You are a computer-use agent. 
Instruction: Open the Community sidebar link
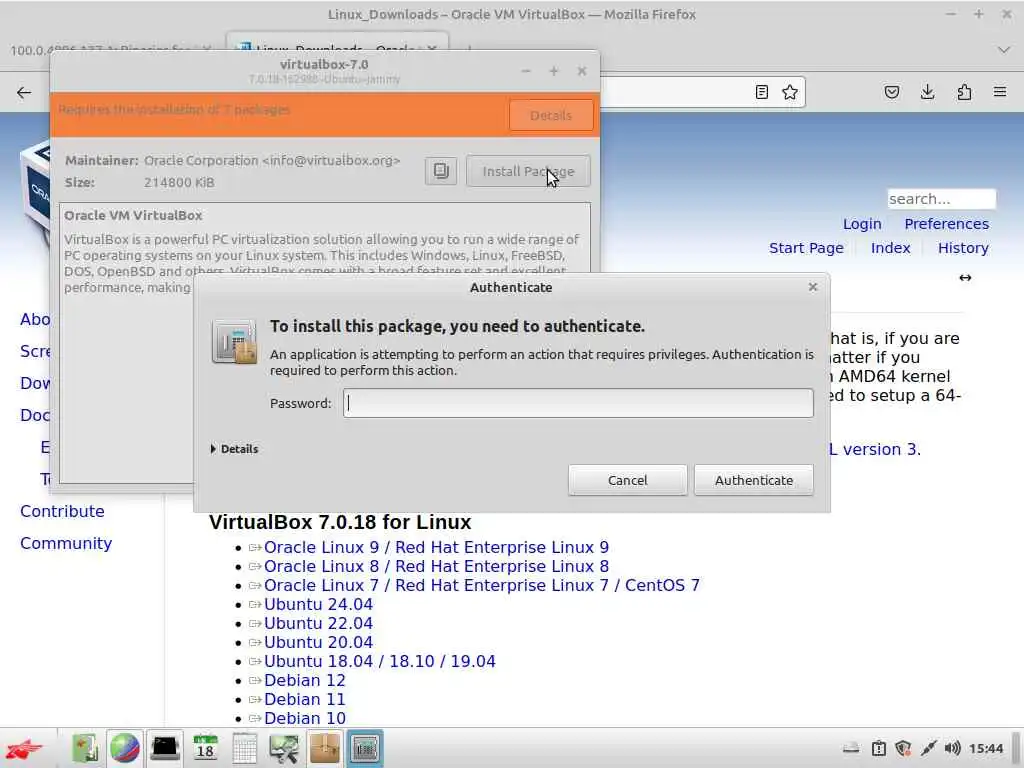tap(66, 543)
